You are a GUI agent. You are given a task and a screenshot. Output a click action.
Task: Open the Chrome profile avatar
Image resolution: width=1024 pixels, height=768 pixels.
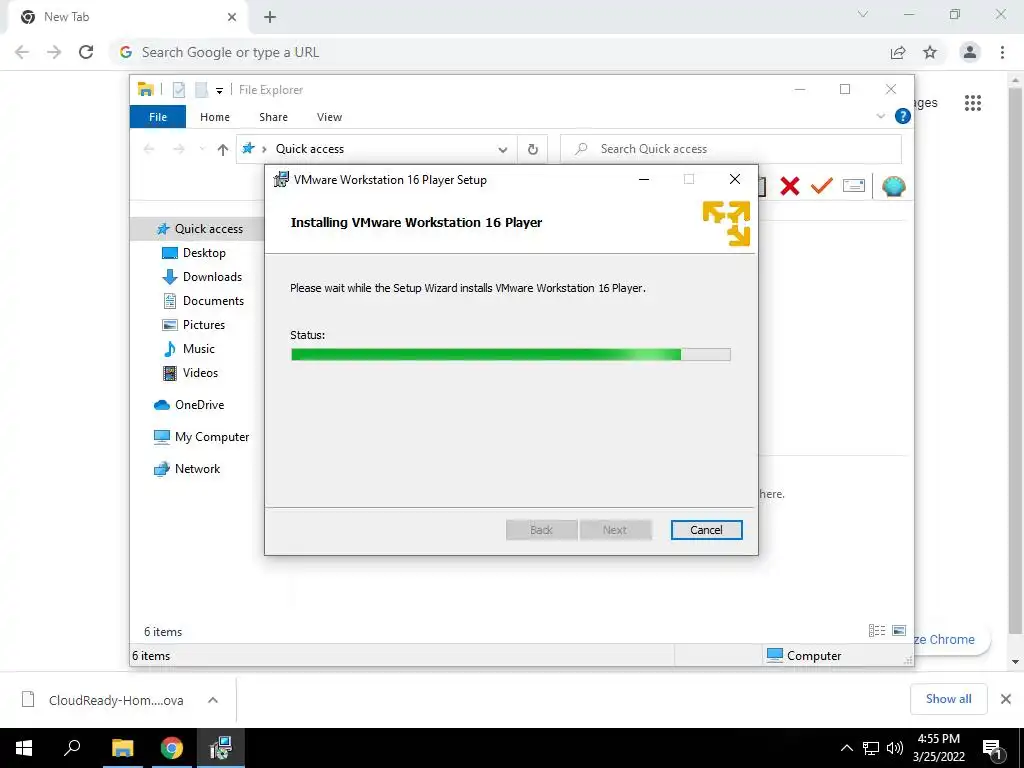click(970, 52)
